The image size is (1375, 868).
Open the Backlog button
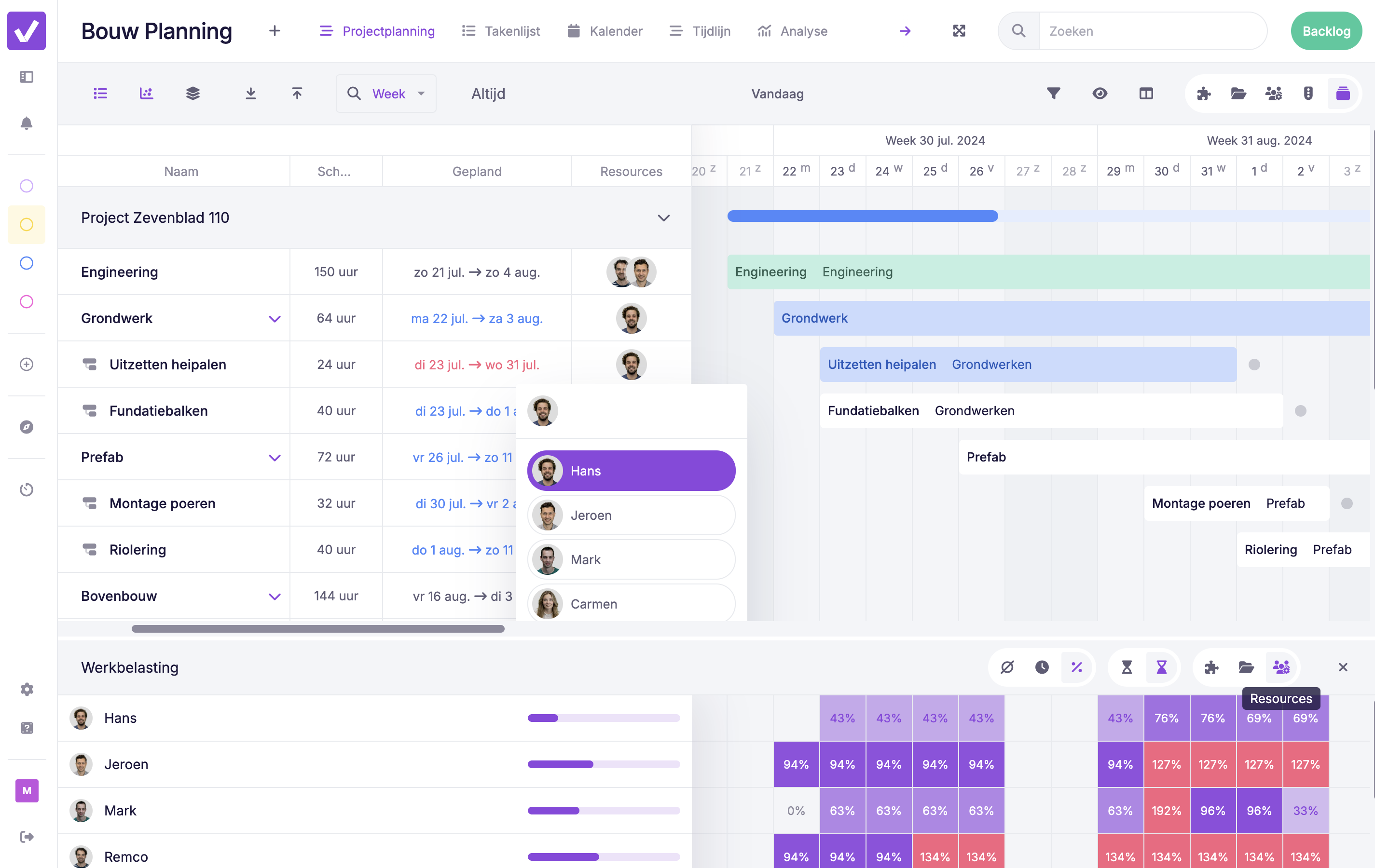pyautogui.click(x=1326, y=31)
